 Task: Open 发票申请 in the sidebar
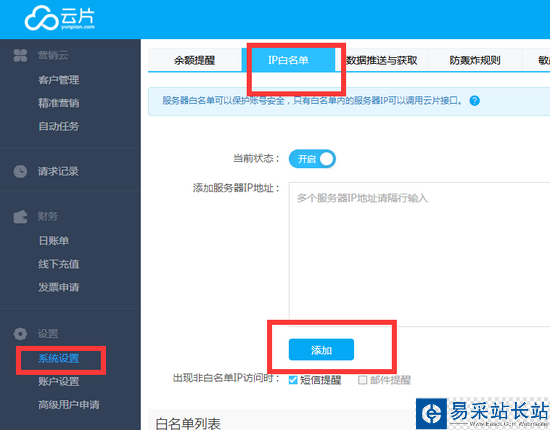coord(59,287)
